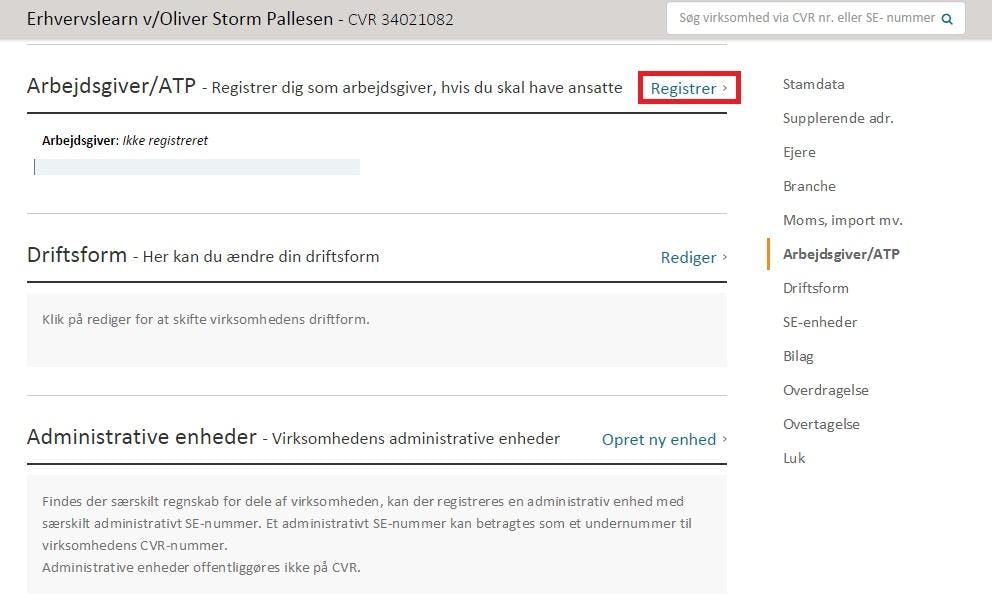The image size is (992, 608).
Task: Click Luk in the side menu
Action: click(794, 458)
